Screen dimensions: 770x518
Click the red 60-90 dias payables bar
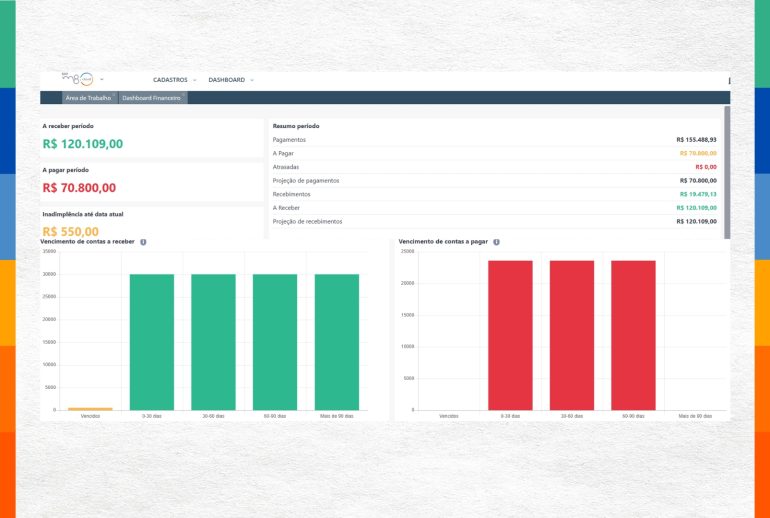point(633,335)
